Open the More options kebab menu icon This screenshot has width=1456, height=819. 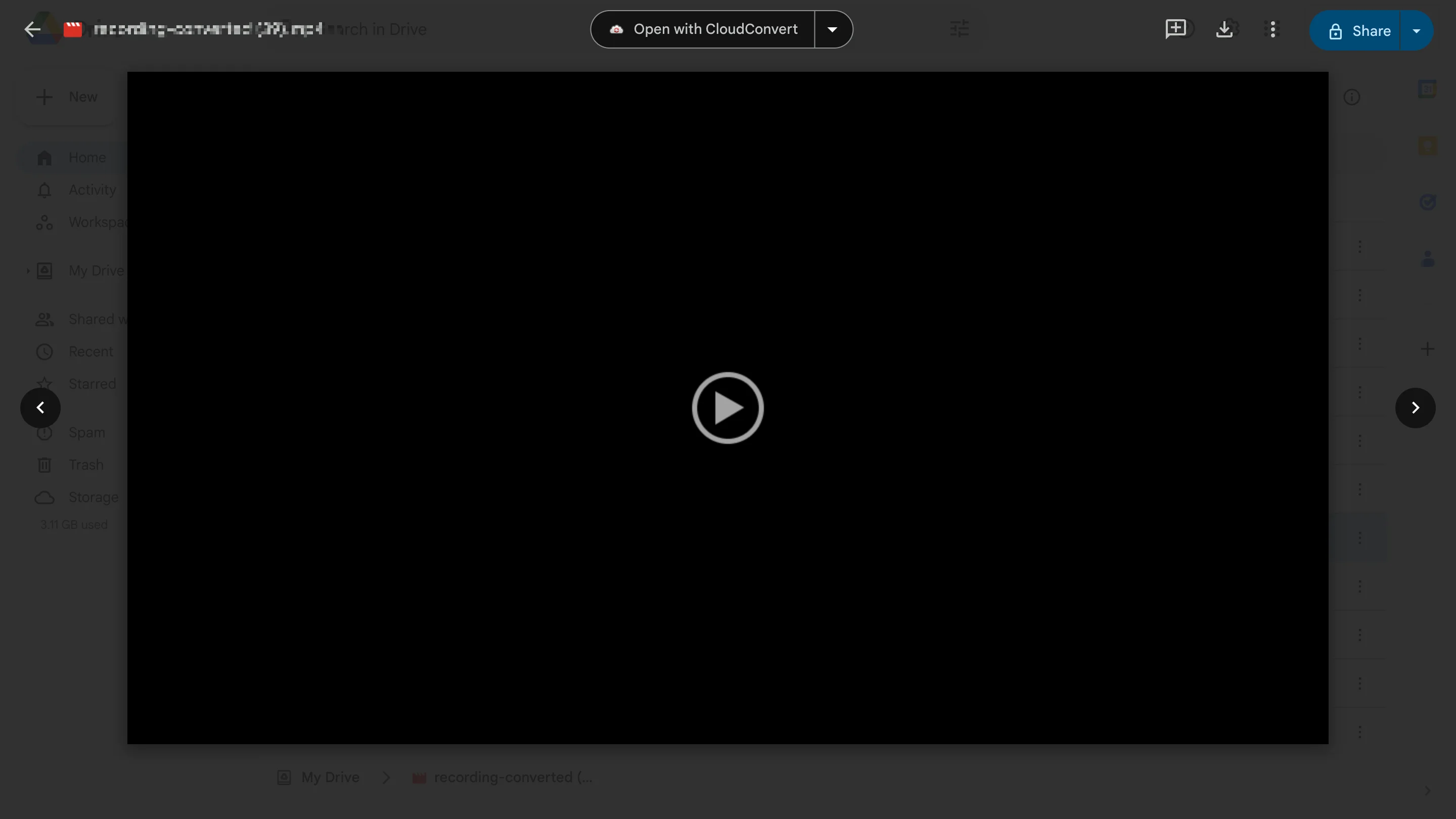pos(1275,29)
